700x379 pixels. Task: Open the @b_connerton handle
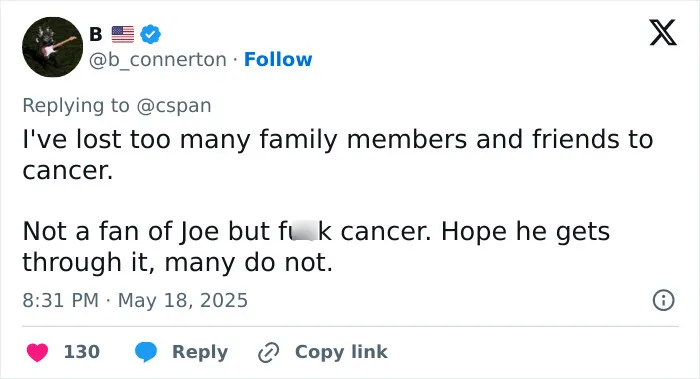[158, 60]
